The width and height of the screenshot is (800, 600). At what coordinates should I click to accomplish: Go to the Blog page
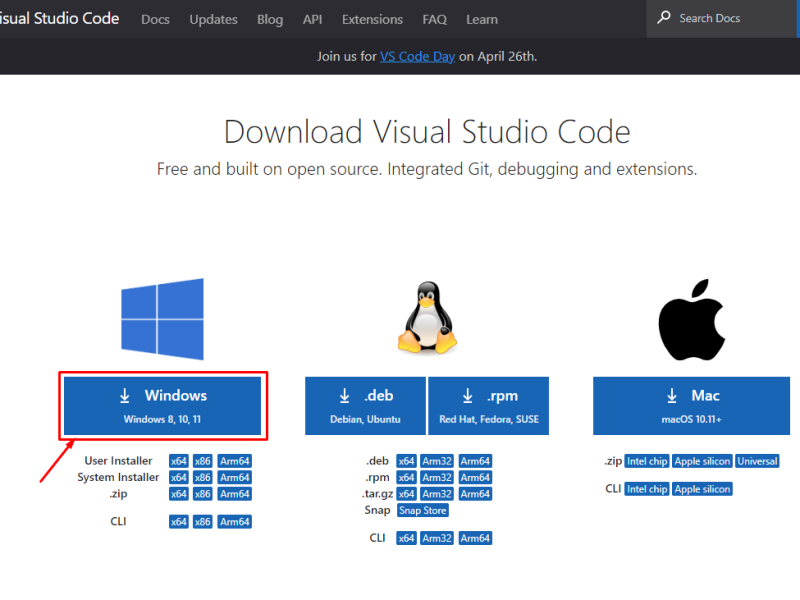[270, 19]
